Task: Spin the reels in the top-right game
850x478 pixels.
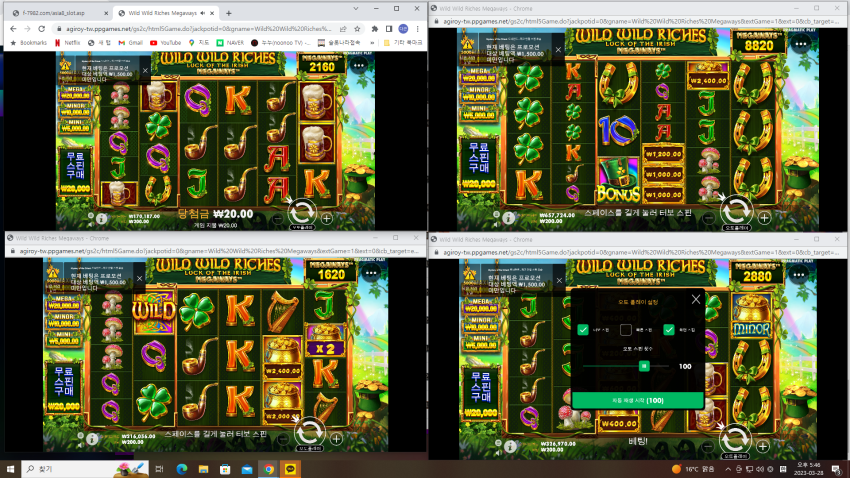Action: tap(736, 210)
